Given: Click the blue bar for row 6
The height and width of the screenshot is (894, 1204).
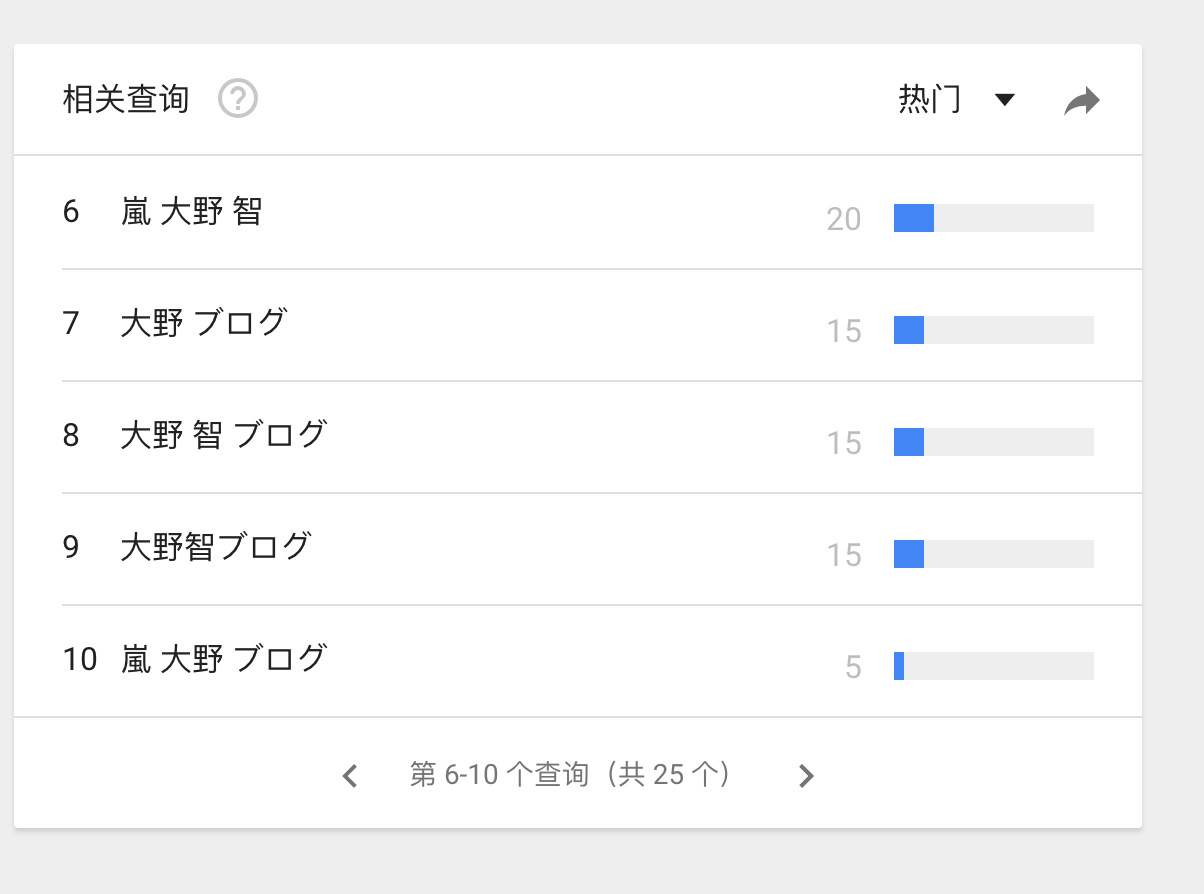Looking at the screenshot, I should 913,218.
